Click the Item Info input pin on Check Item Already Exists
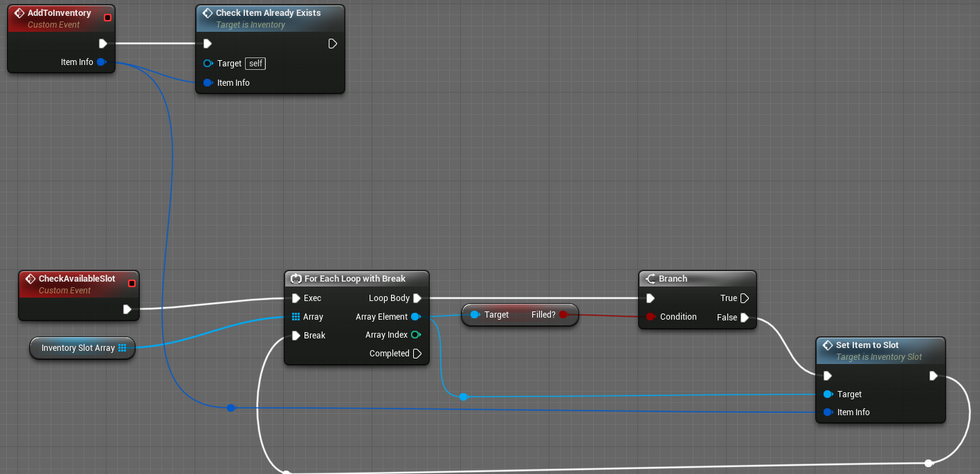Viewport: 980px width, 474px height. 208,83
